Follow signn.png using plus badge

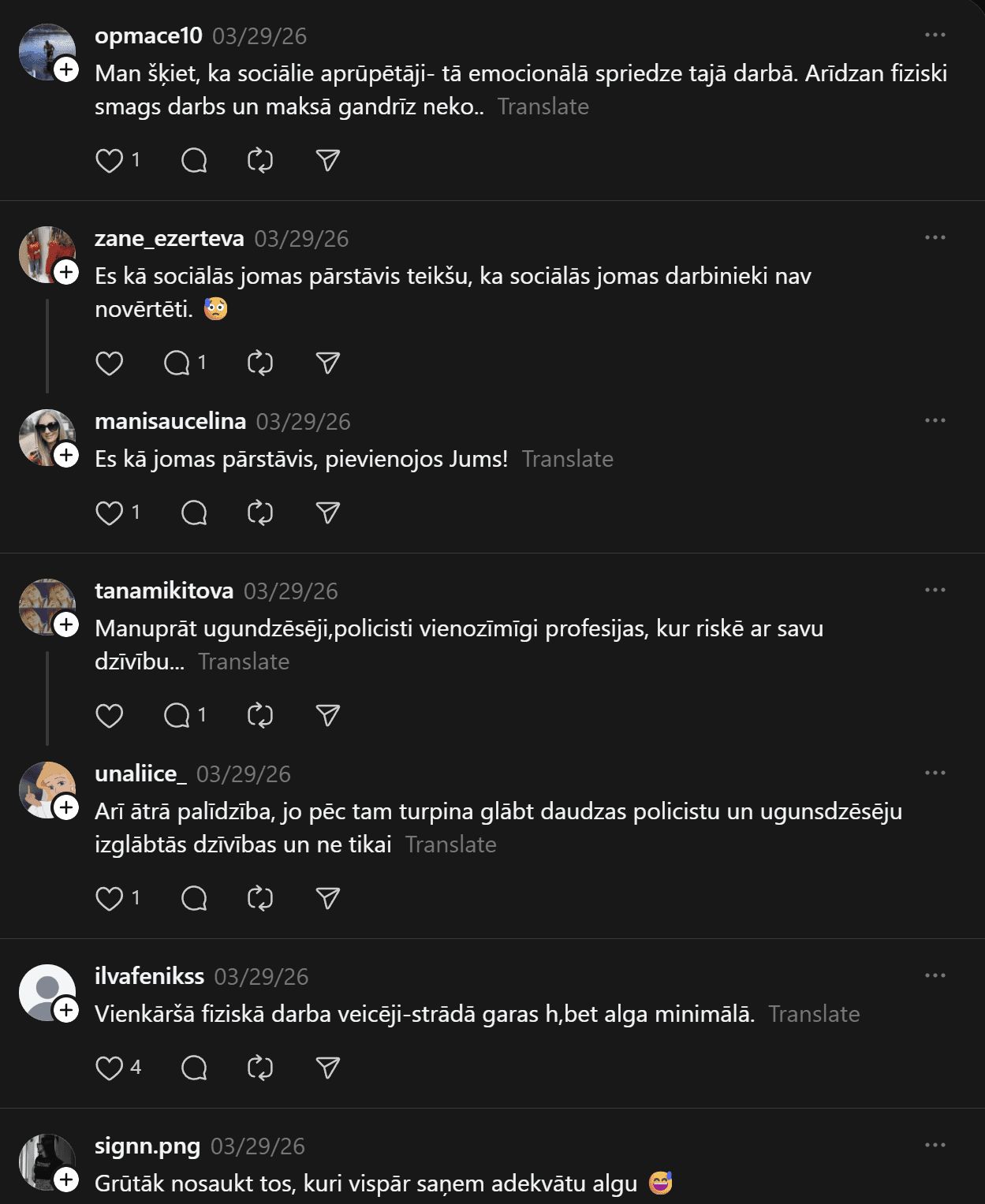(66, 1180)
